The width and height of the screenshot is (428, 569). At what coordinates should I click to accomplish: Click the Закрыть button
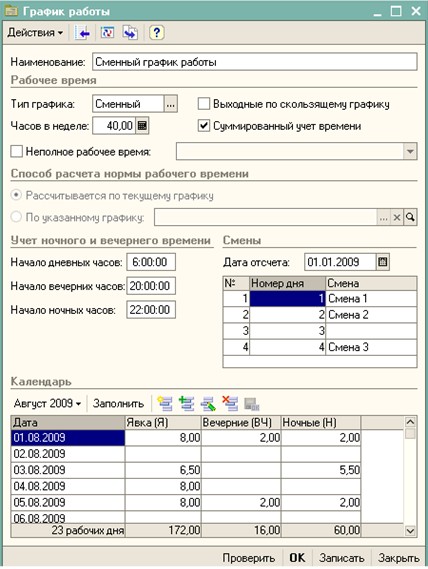[399, 558]
